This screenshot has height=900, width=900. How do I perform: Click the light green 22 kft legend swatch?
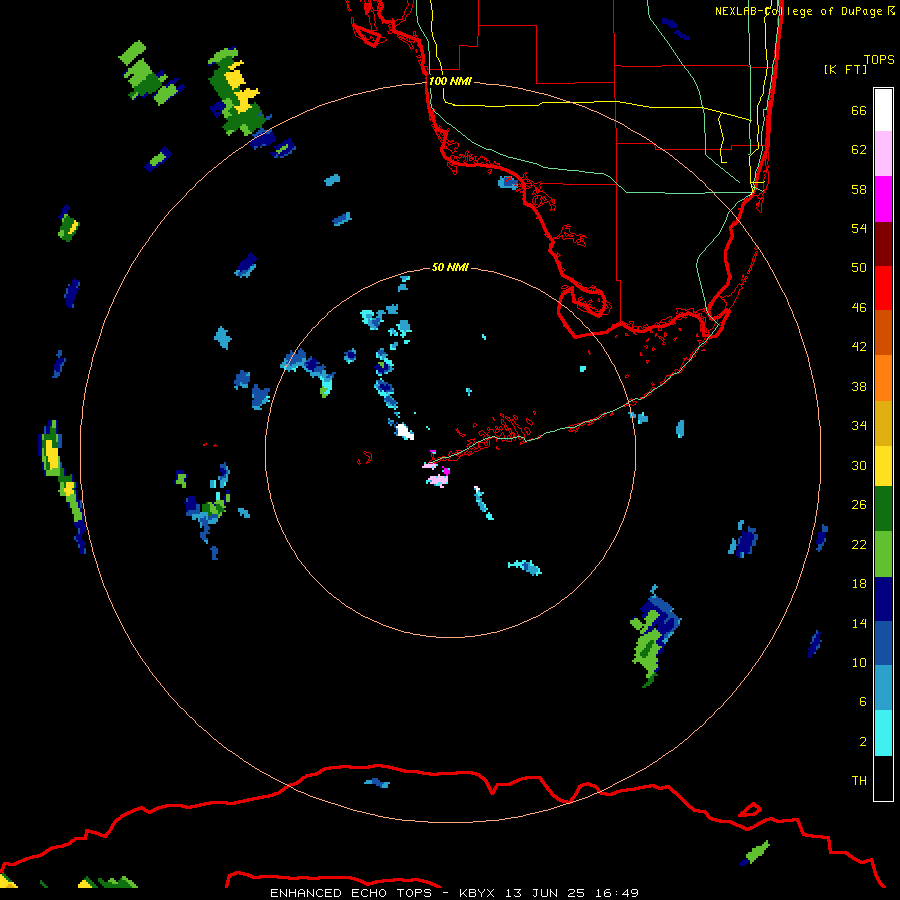pyautogui.click(x=883, y=554)
